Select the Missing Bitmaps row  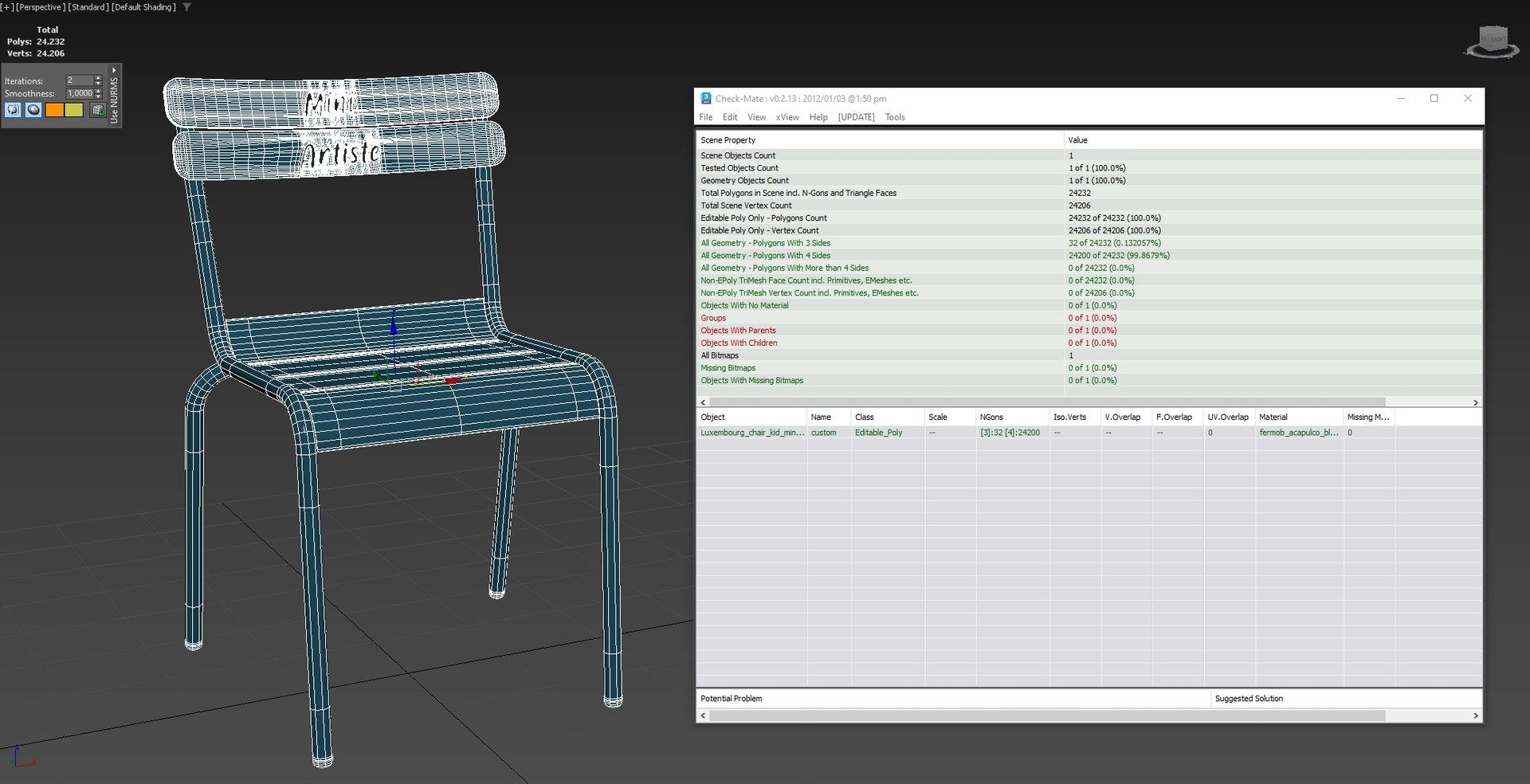point(1089,368)
